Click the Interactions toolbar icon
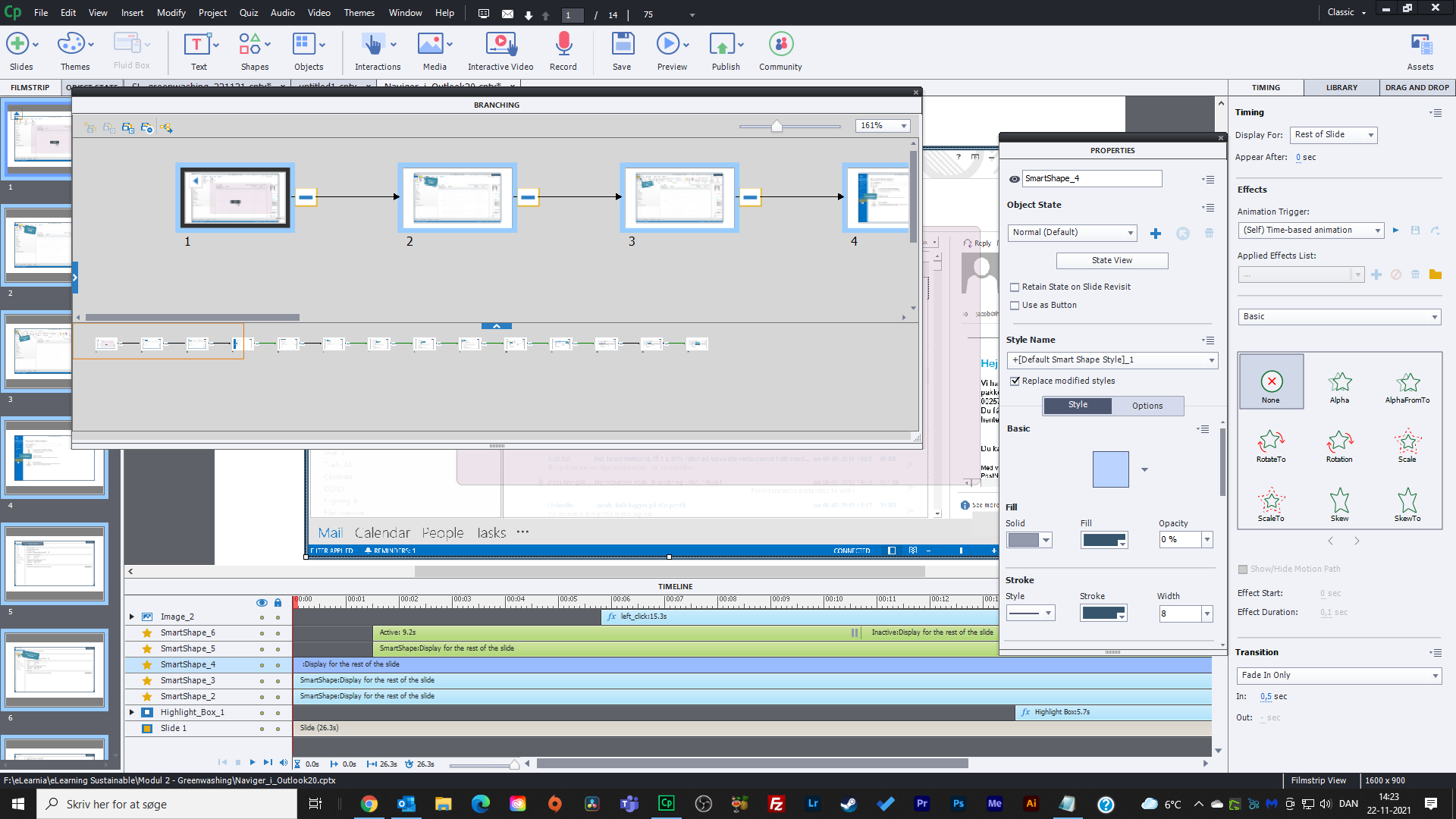This screenshot has width=1456, height=819. click(x=373, y=44)
